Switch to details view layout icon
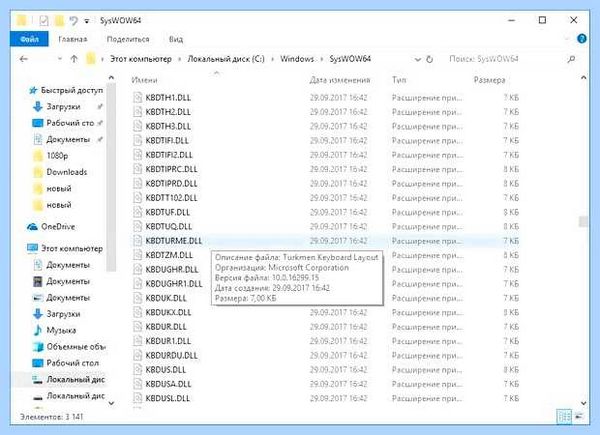Viewport: 600px width, 435px height. 564,416
